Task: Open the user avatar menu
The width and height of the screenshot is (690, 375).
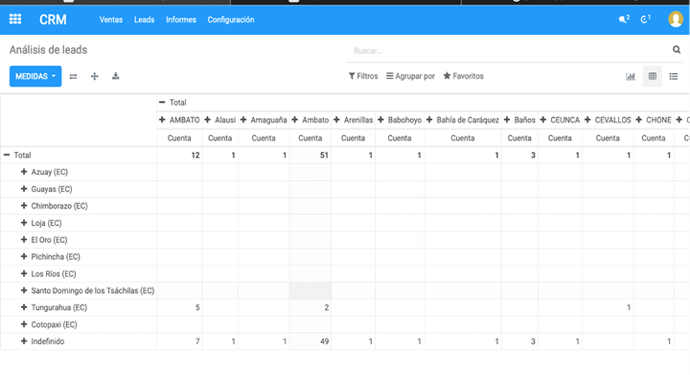Action: 675,19
